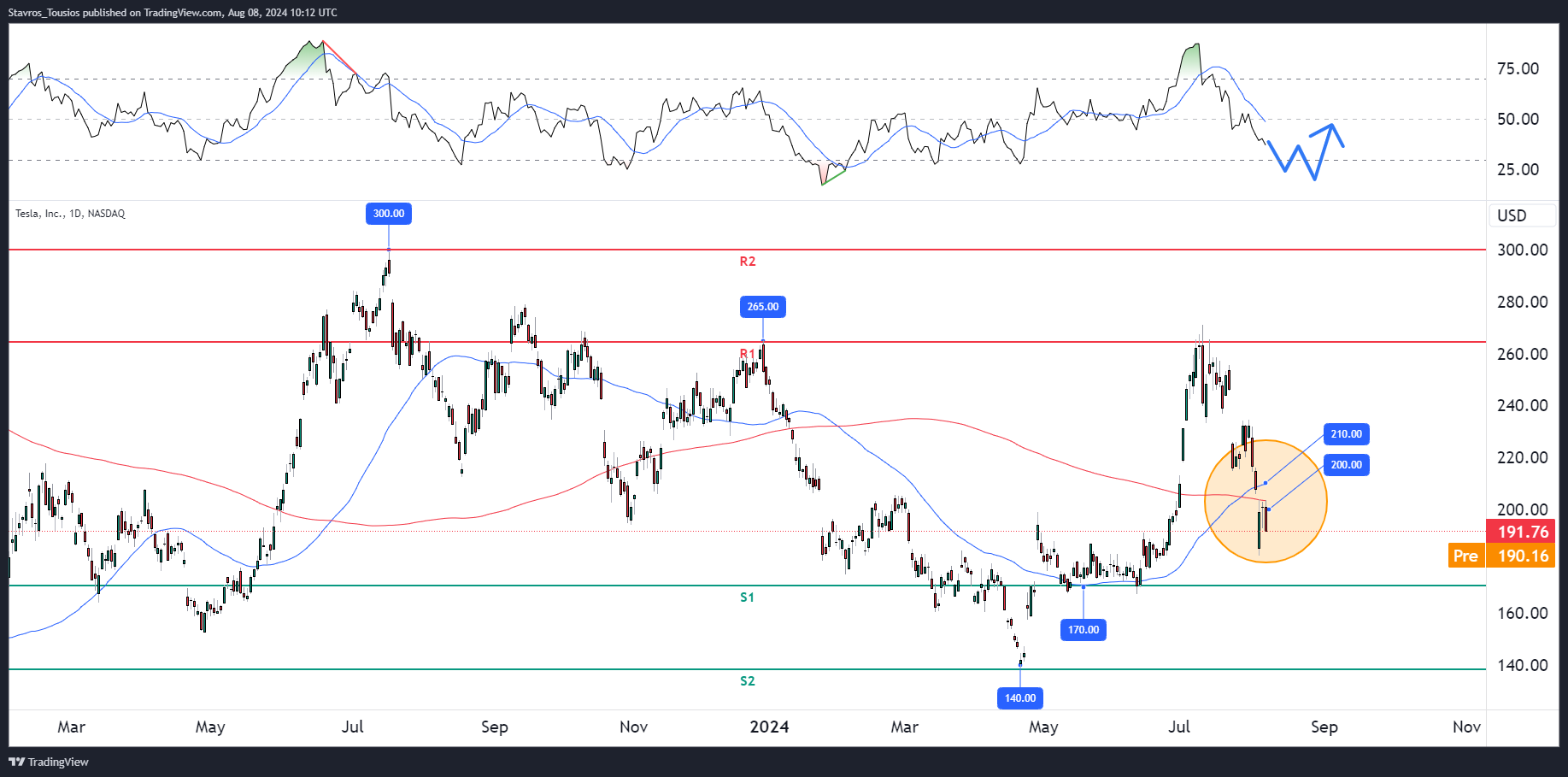Click the 160.00 price axis value
This screenshot has height=777, width=1568.
(x=1523, y=613)
